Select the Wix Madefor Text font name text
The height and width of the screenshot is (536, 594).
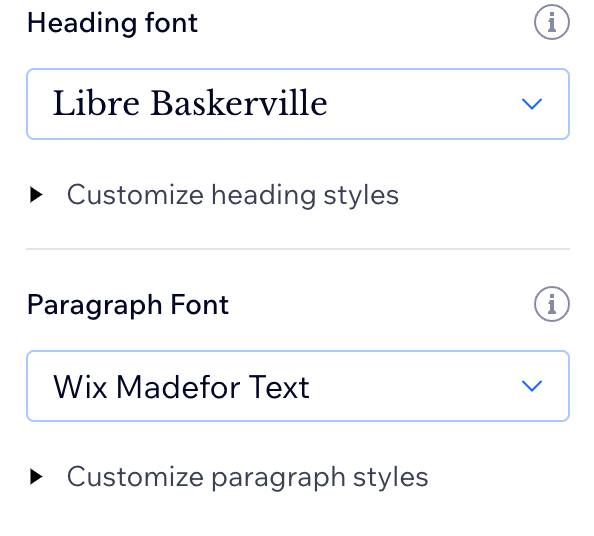(181, 387)
